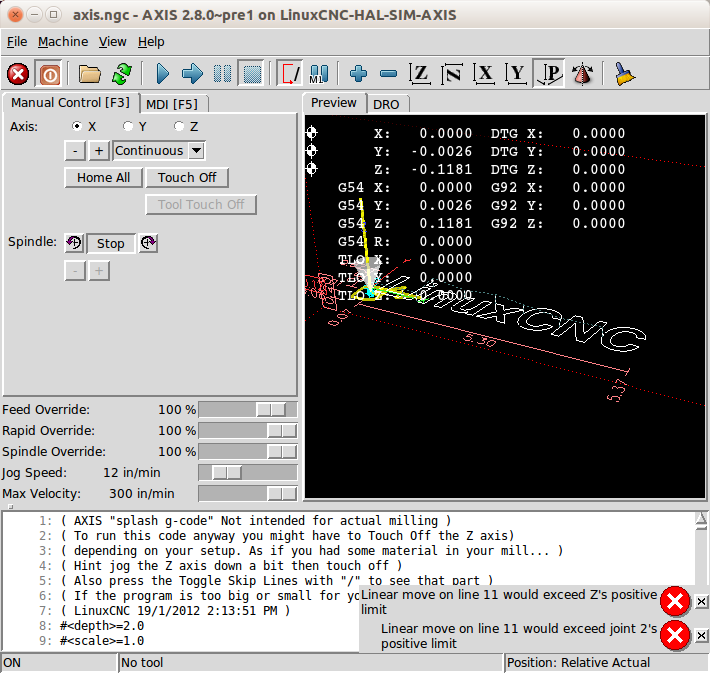Screen dimensions: 710x673
Task: Toggle skip lines with slash
Action: point(290,74)
